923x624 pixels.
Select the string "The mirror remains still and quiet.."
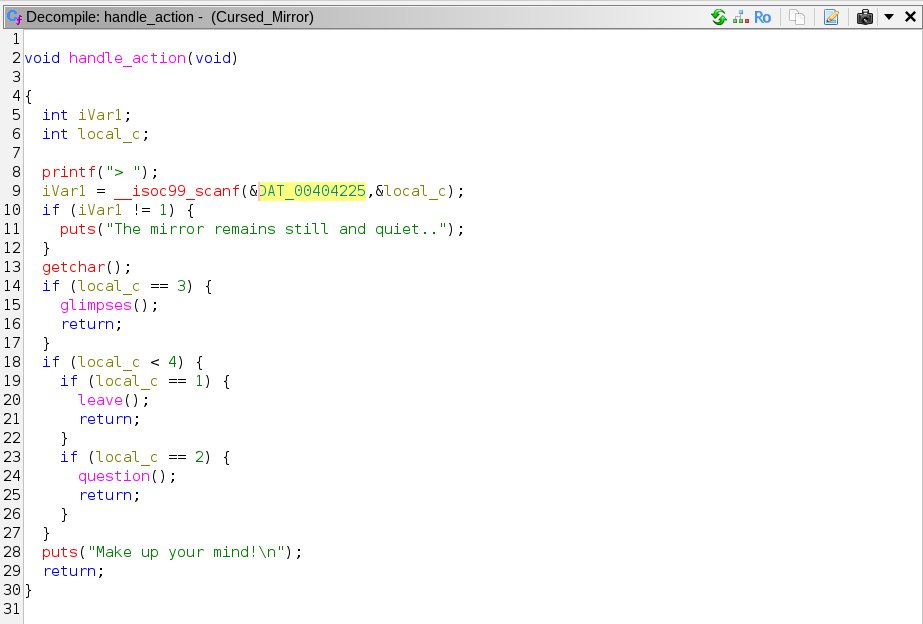(276, 230)
